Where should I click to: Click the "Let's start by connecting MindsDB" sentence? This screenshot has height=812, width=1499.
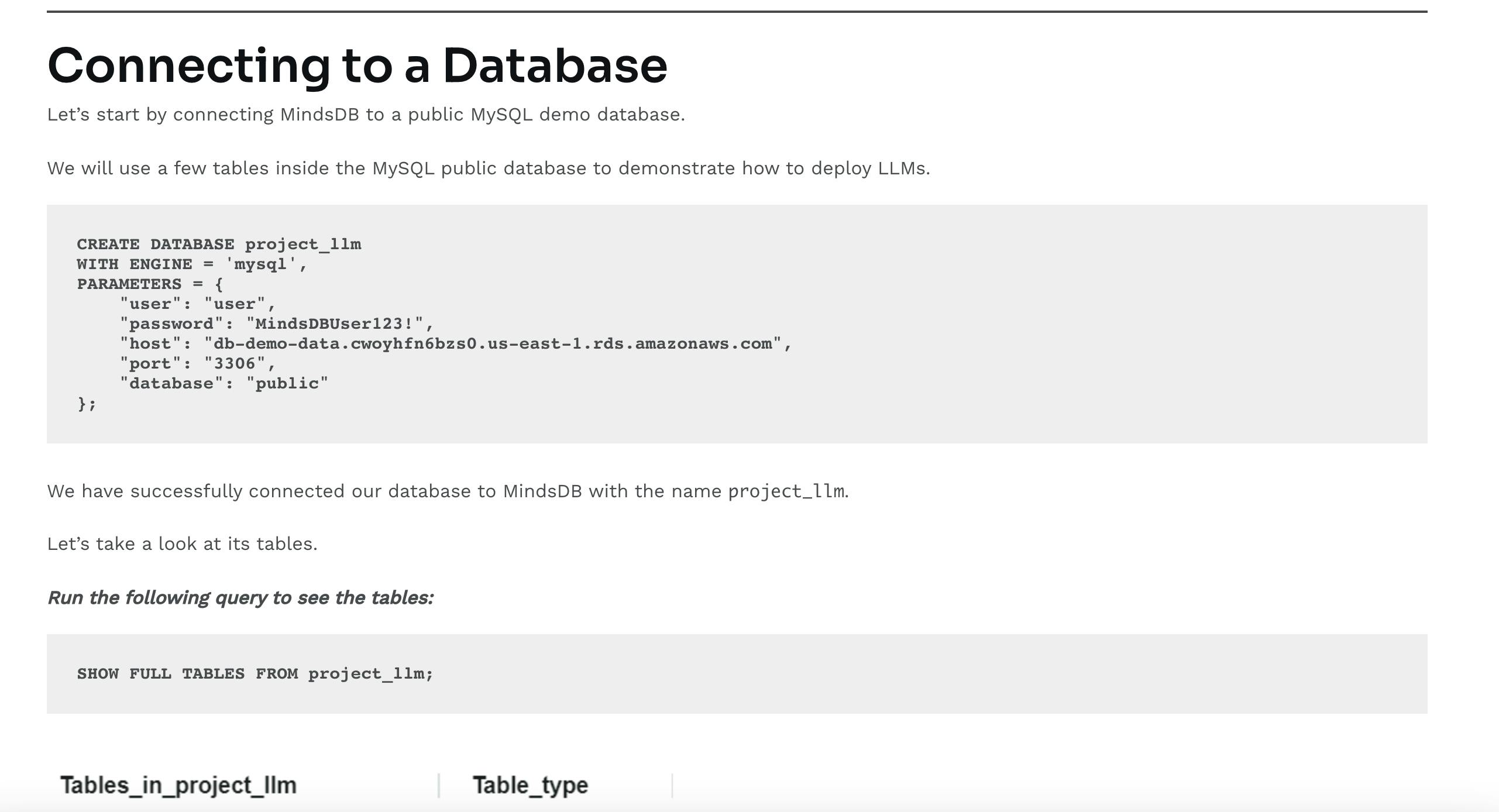pos(366,114)
